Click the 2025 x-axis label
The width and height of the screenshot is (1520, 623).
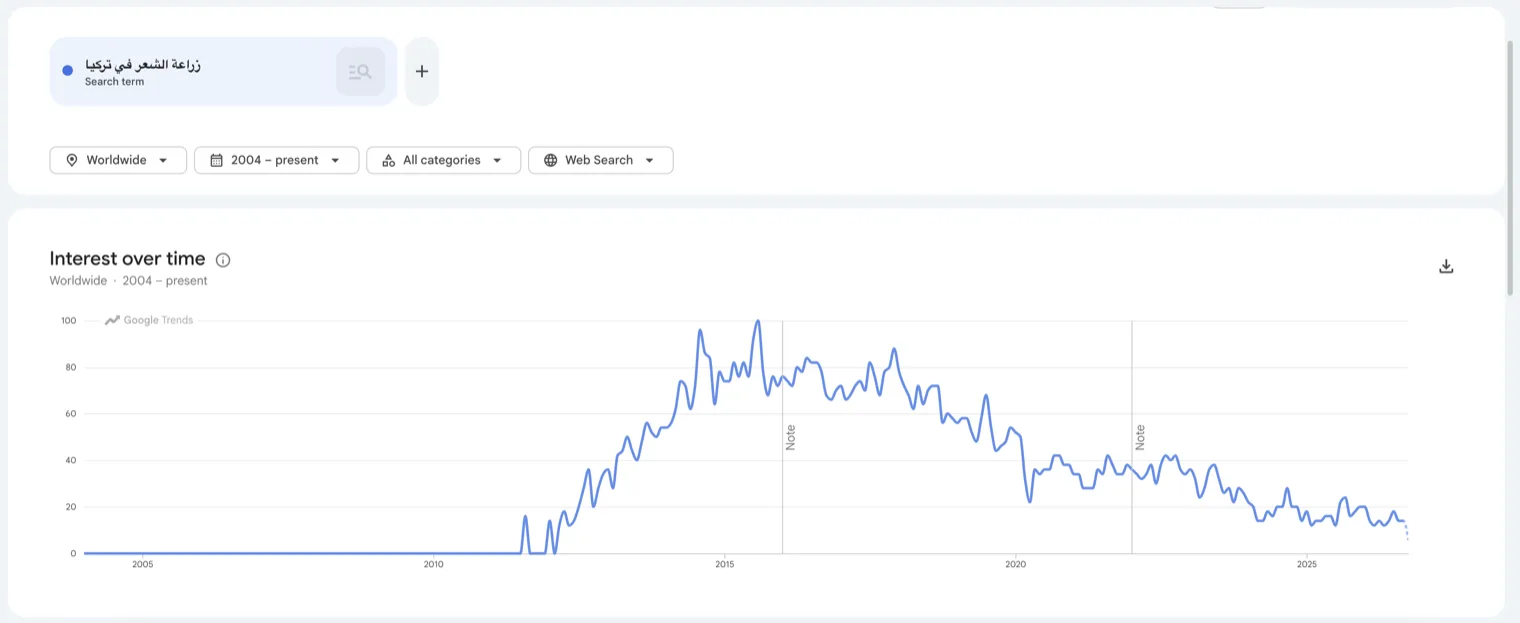[1307, 565]
